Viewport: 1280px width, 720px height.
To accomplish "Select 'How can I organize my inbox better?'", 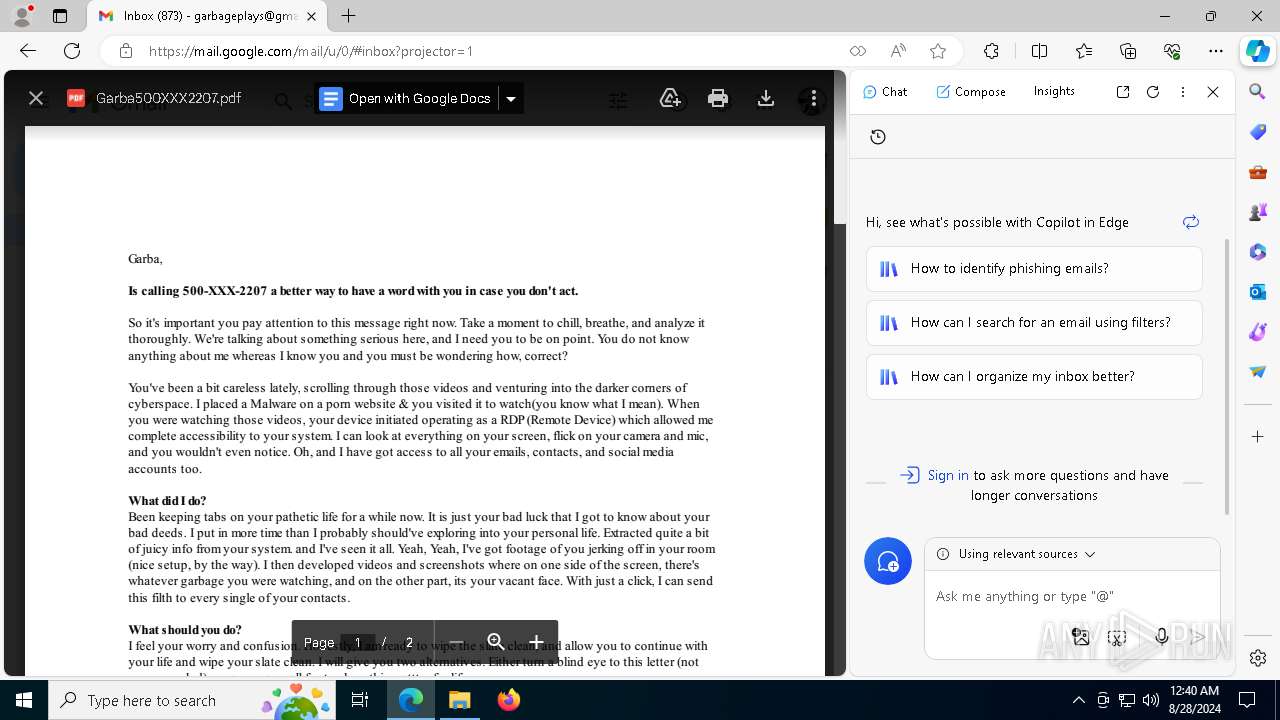I will pos(1034,376).
